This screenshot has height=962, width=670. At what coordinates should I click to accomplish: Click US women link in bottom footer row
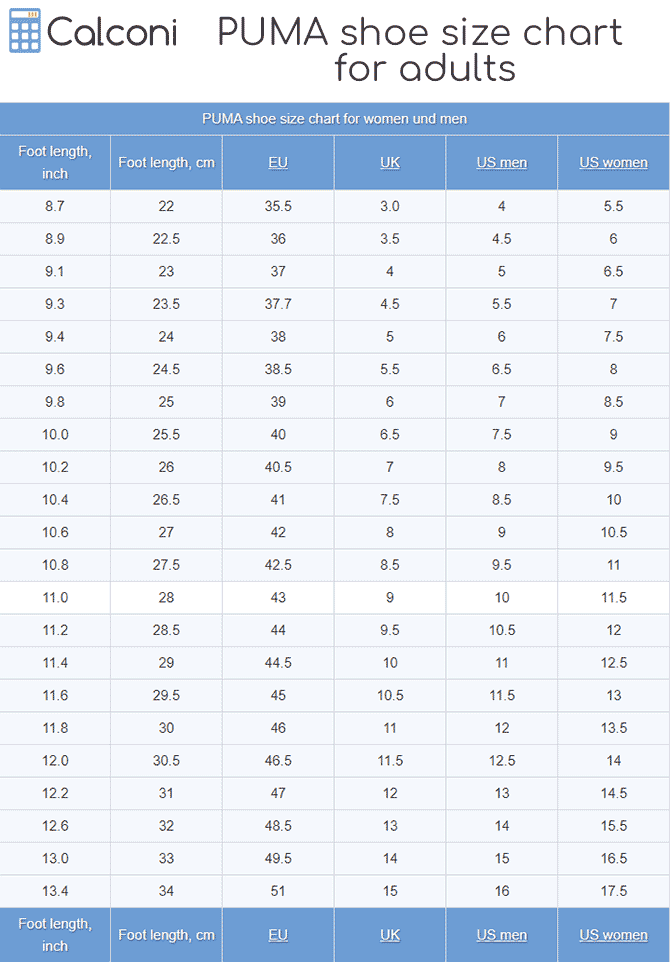613,935
